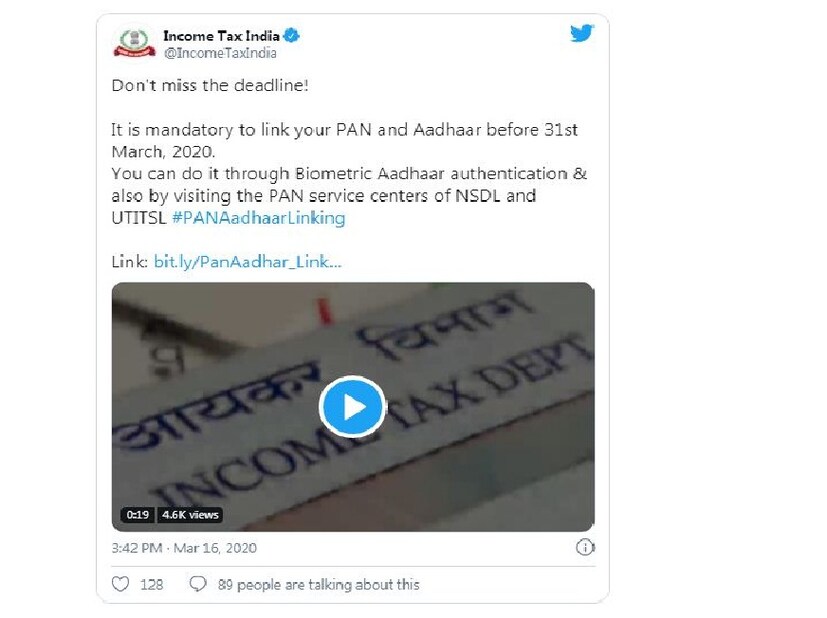This screenshot has height=618, width=827.
Task: Like the tweet using heart icon
Action: coord(120,584)
